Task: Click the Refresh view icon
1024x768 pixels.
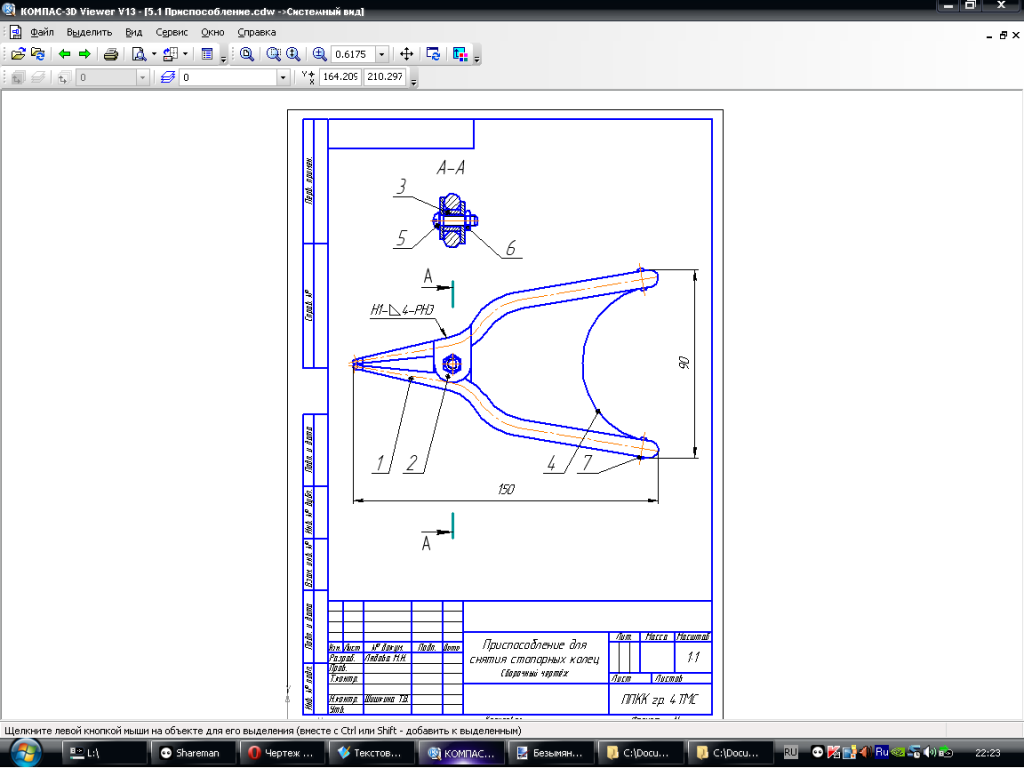Action: coord(433,54)
